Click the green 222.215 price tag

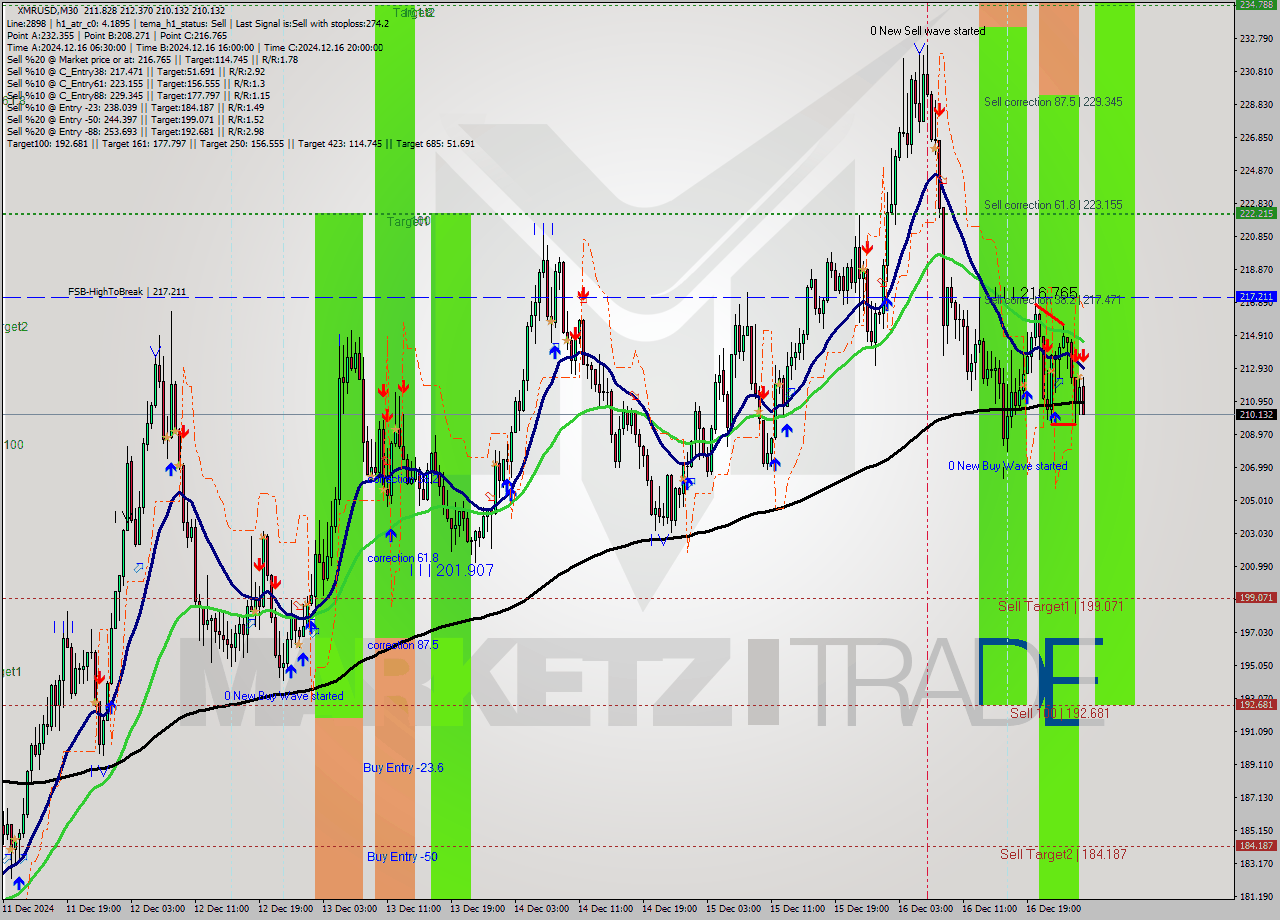(1256, 213)
